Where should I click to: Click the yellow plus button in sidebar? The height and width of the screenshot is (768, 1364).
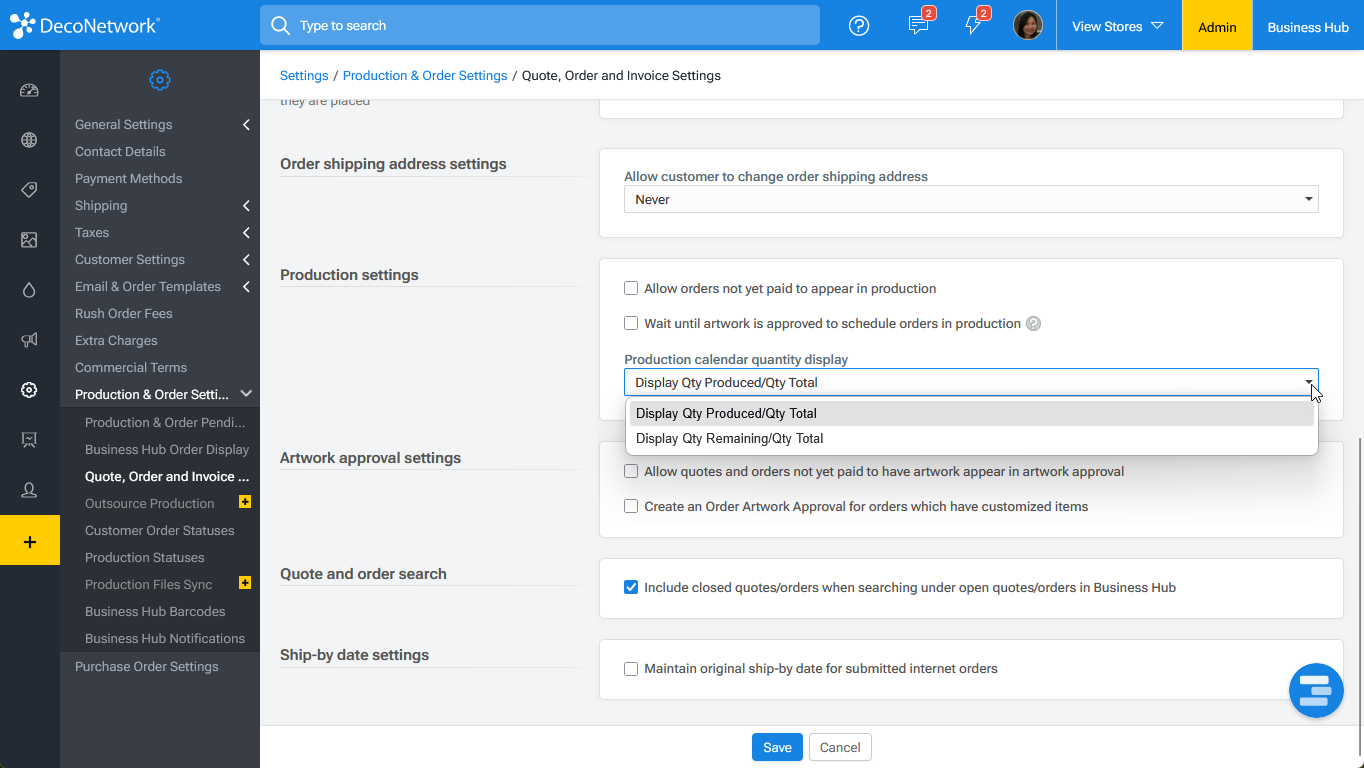point(30,541)
